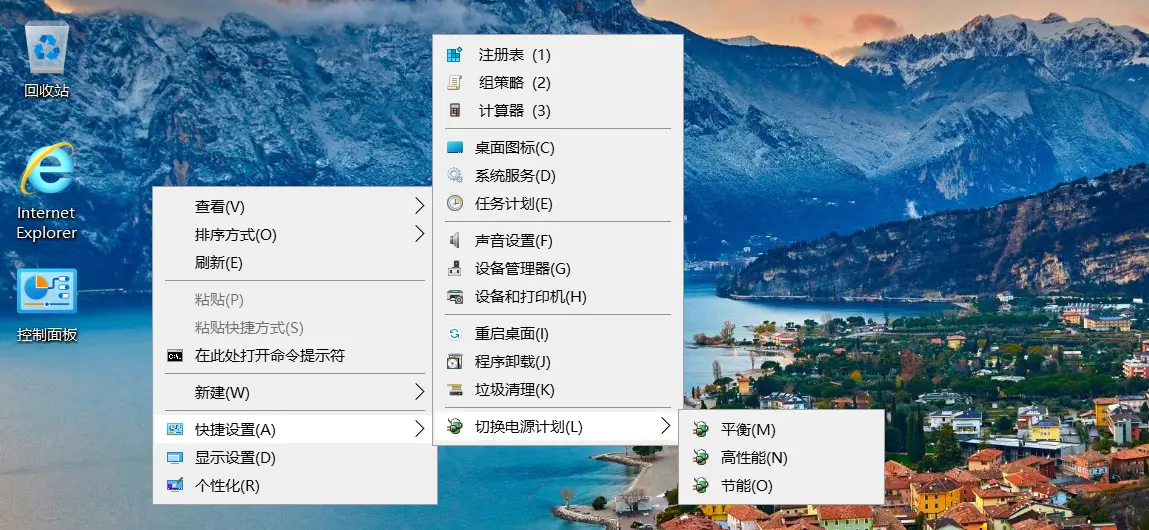Launch 计算器 (3) menu entry
The image size is (1149, 530).
point(558,111)
